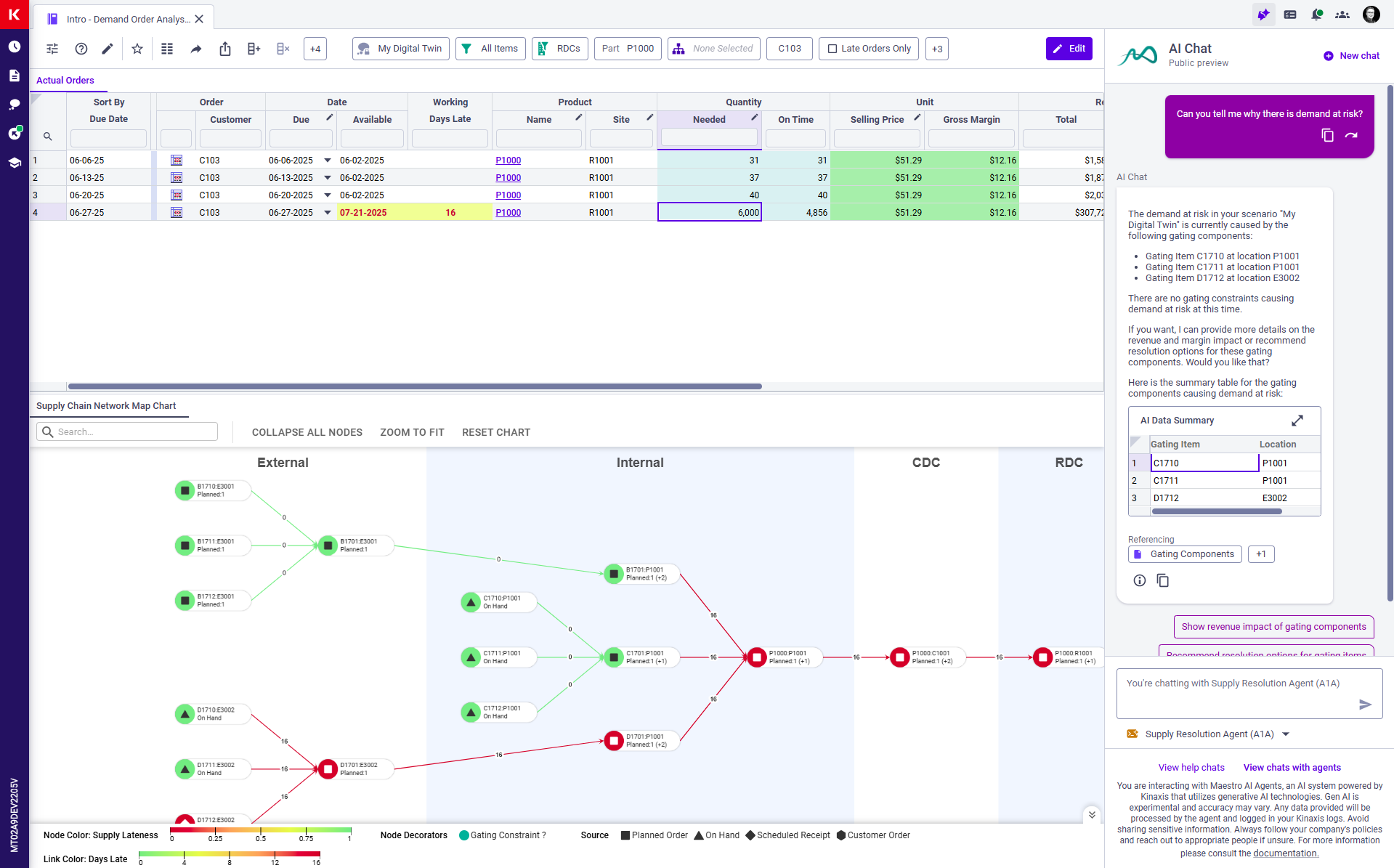Click the export upload icon in toolbar
The image size is (1394, 868).
coord(225,49)
